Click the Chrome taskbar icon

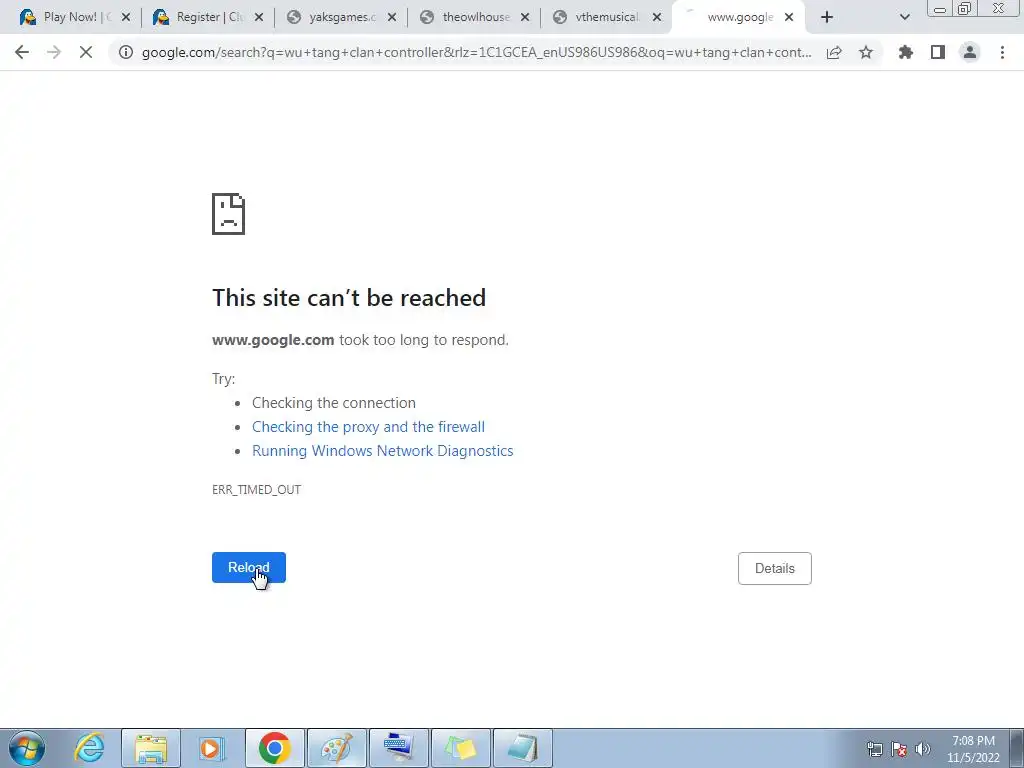[274, 748]
